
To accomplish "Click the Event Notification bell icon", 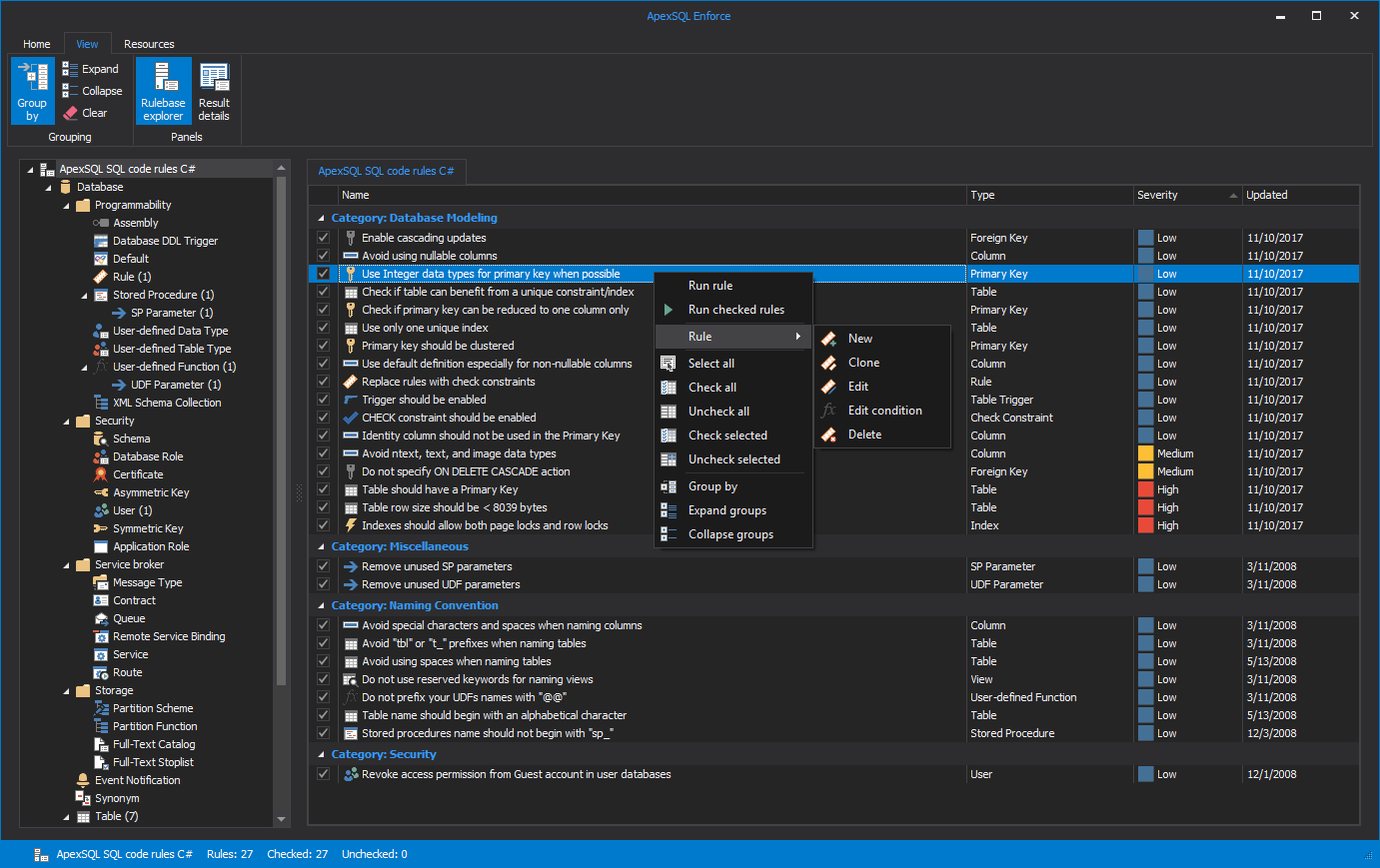I will tap(83, 780).
